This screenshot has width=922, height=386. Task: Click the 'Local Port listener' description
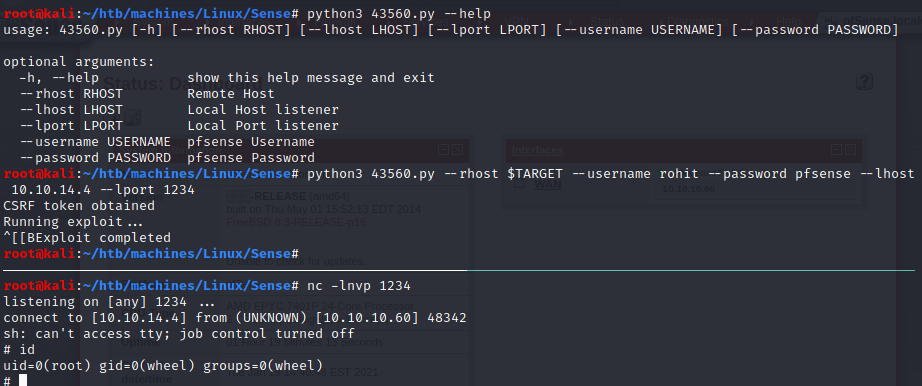[x=263, y=125]
